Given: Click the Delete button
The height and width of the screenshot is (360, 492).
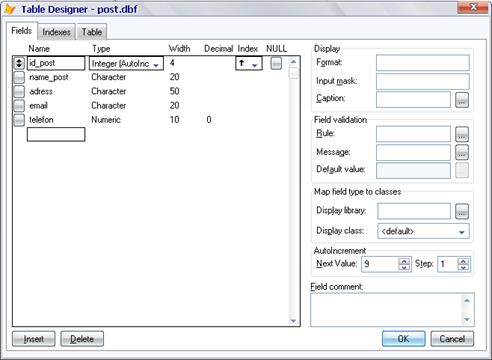Looking at the screenshot, I should pos(82,339).
